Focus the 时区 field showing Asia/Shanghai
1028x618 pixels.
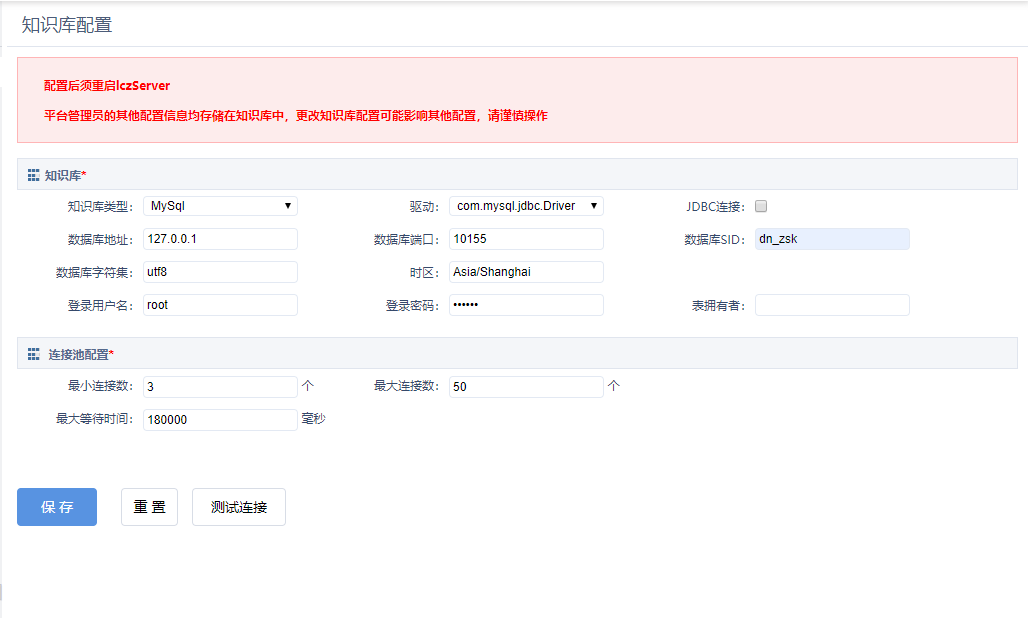click(526, 272)
